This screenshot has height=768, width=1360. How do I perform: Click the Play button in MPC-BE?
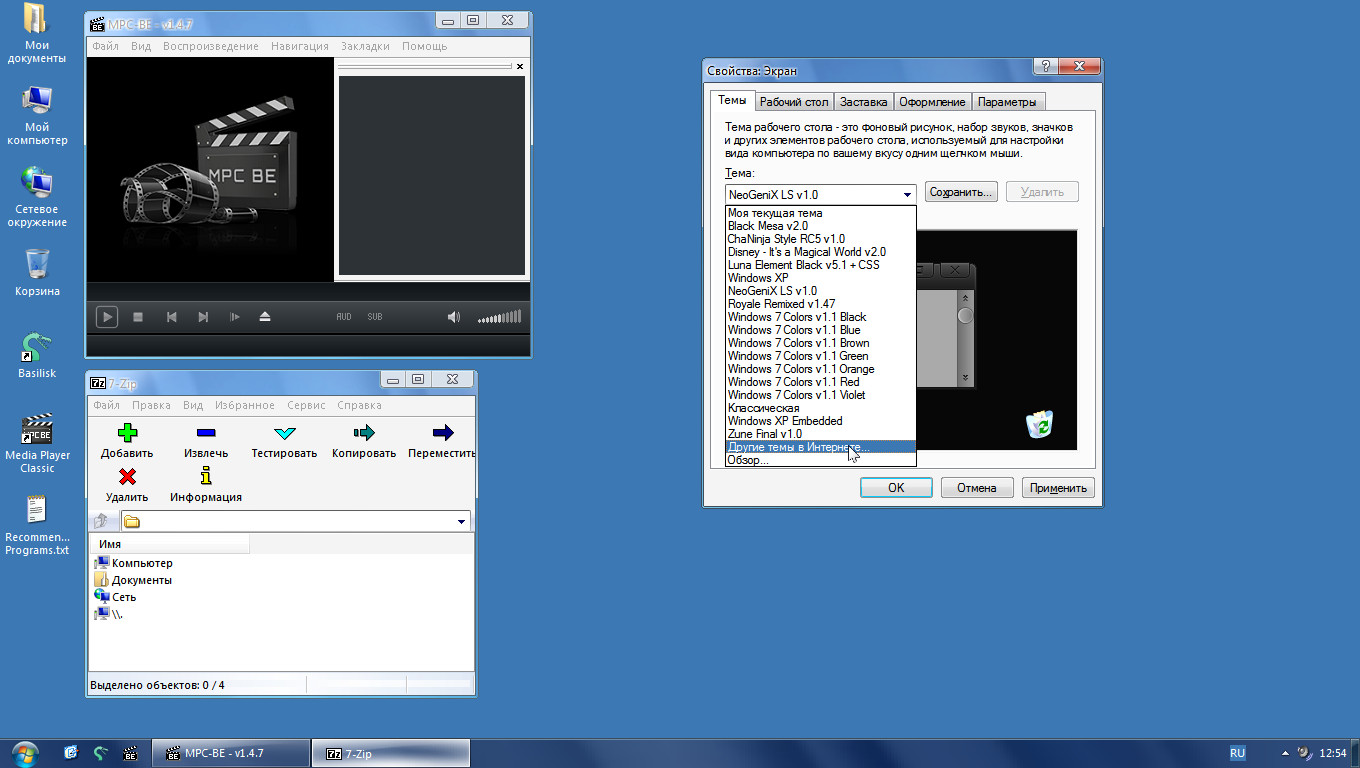(x=107, y=317)
